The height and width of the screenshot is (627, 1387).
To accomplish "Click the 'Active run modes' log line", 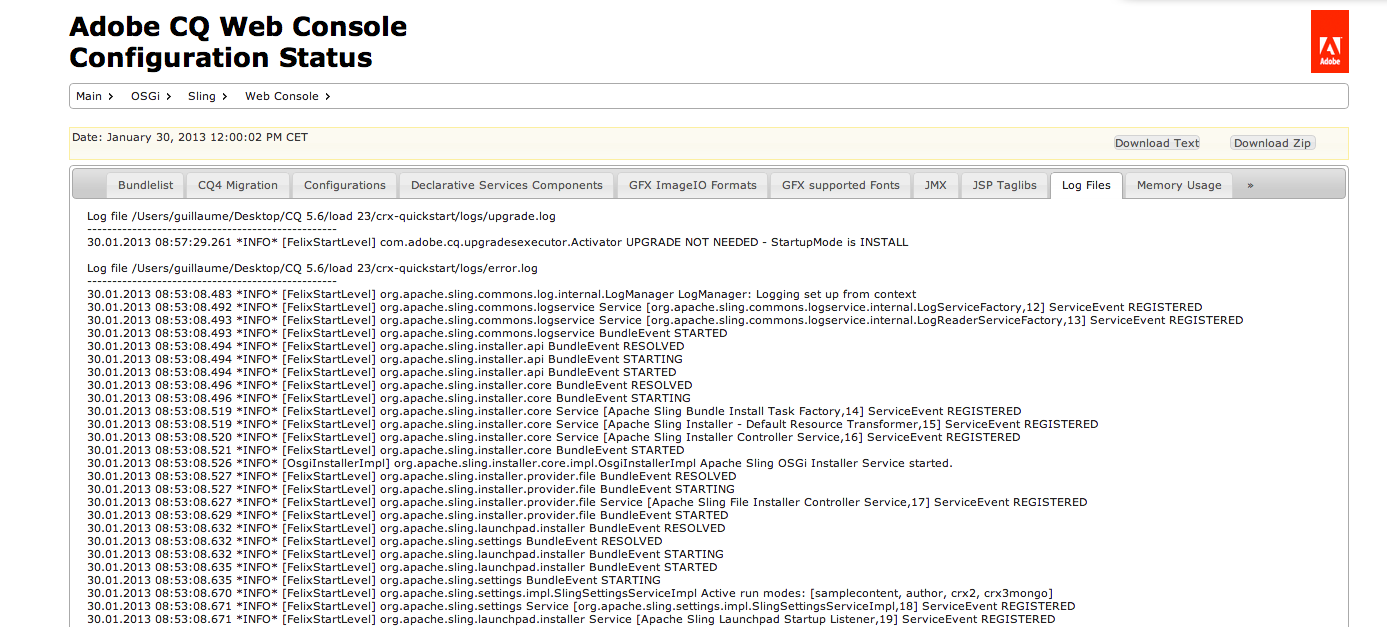I will click(x=570, y=593).
